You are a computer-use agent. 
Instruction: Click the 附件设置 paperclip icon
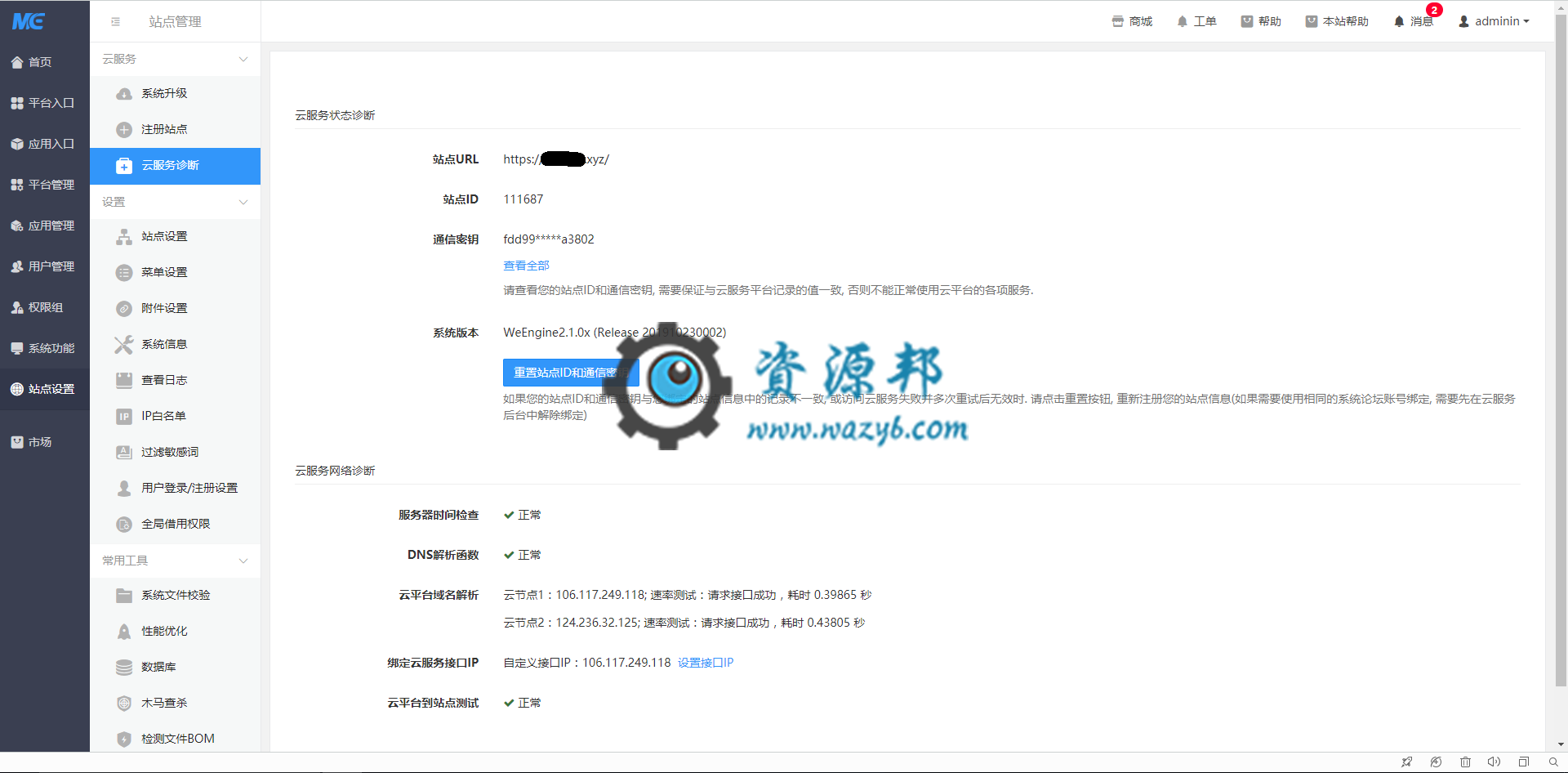click(x=124, y=309)
